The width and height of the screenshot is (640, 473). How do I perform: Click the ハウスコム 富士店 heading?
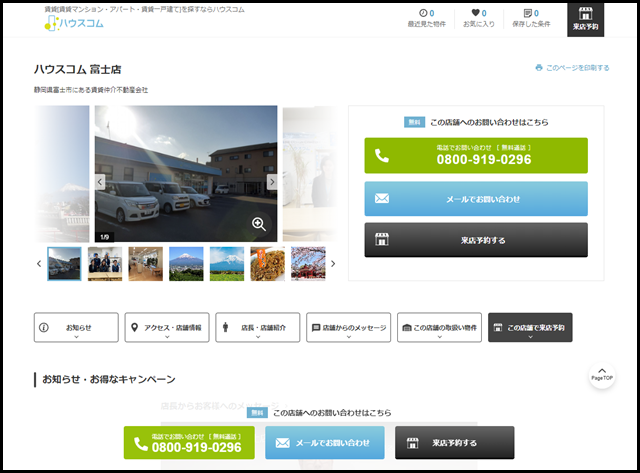point(78,69)
